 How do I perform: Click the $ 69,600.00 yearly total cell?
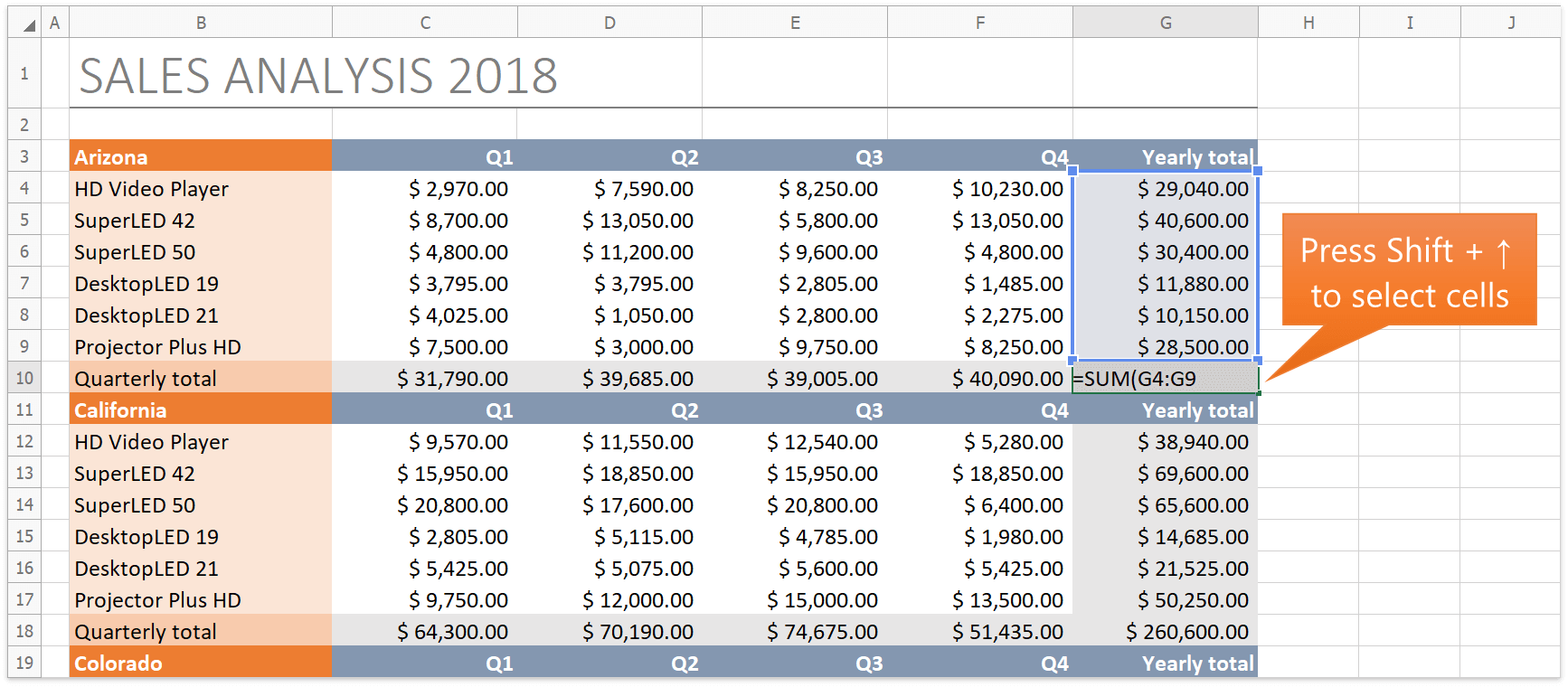pyautogui.click(x=1164, y=474)
